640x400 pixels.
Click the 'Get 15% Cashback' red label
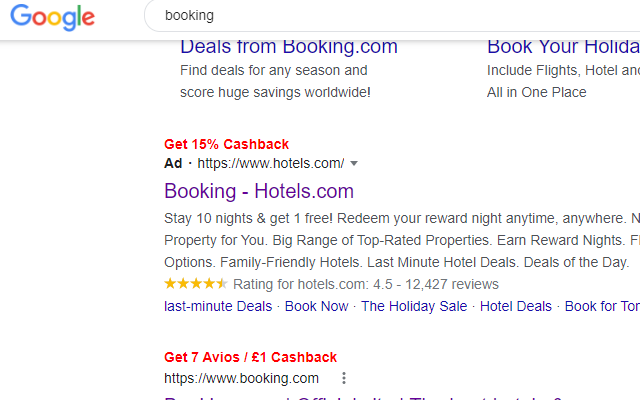coord(226,144)
